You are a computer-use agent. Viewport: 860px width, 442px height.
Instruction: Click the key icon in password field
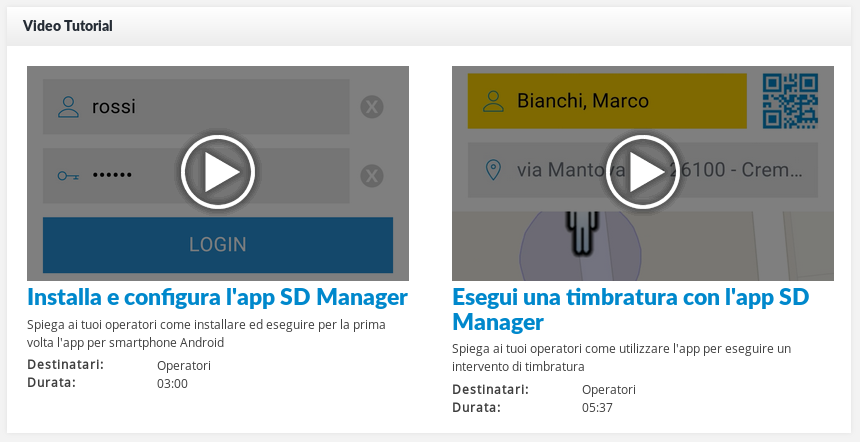[68, 176]
